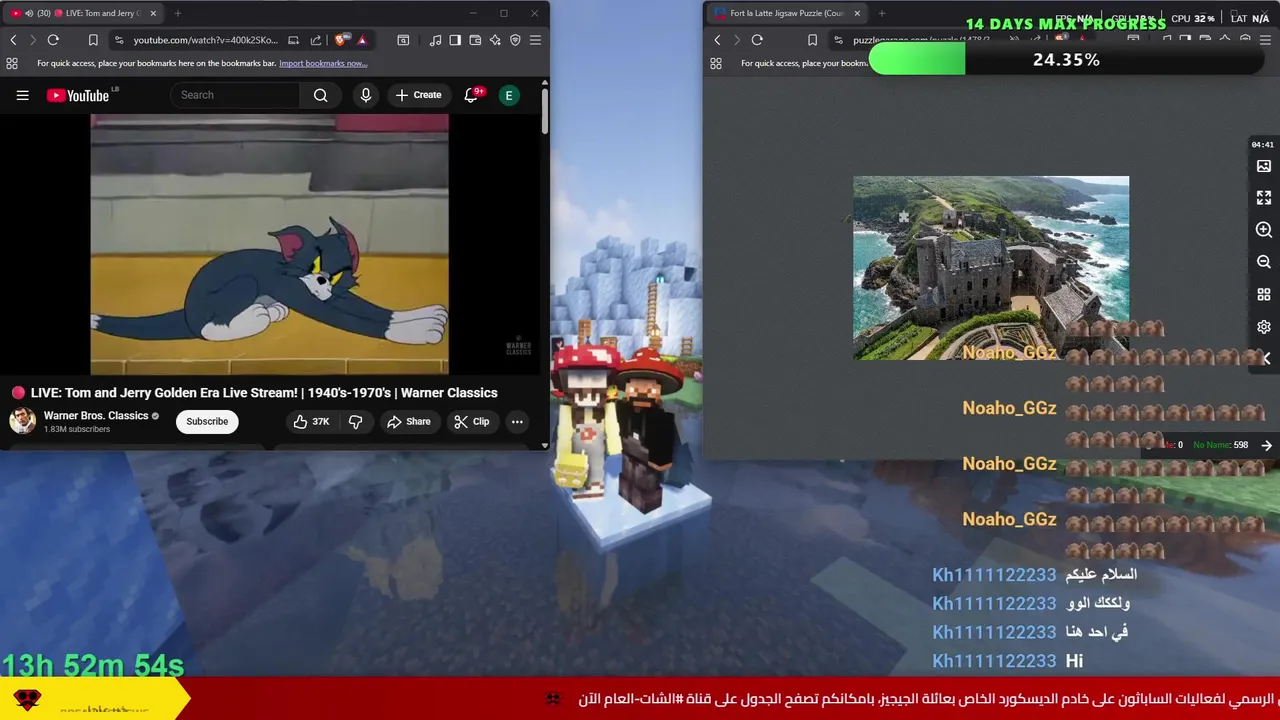The height and width of the screenshot is (720, 1280).
Task: Open the apps grid icon on the puzzle window bookmarks bar
Action: pyautogui.click(x=716, y=63)
